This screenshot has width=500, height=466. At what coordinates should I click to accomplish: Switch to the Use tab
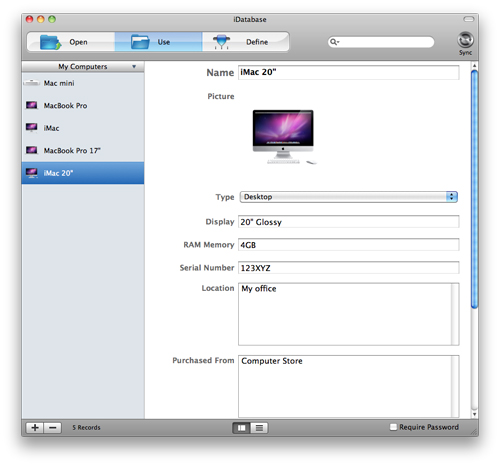pos(158,42)
